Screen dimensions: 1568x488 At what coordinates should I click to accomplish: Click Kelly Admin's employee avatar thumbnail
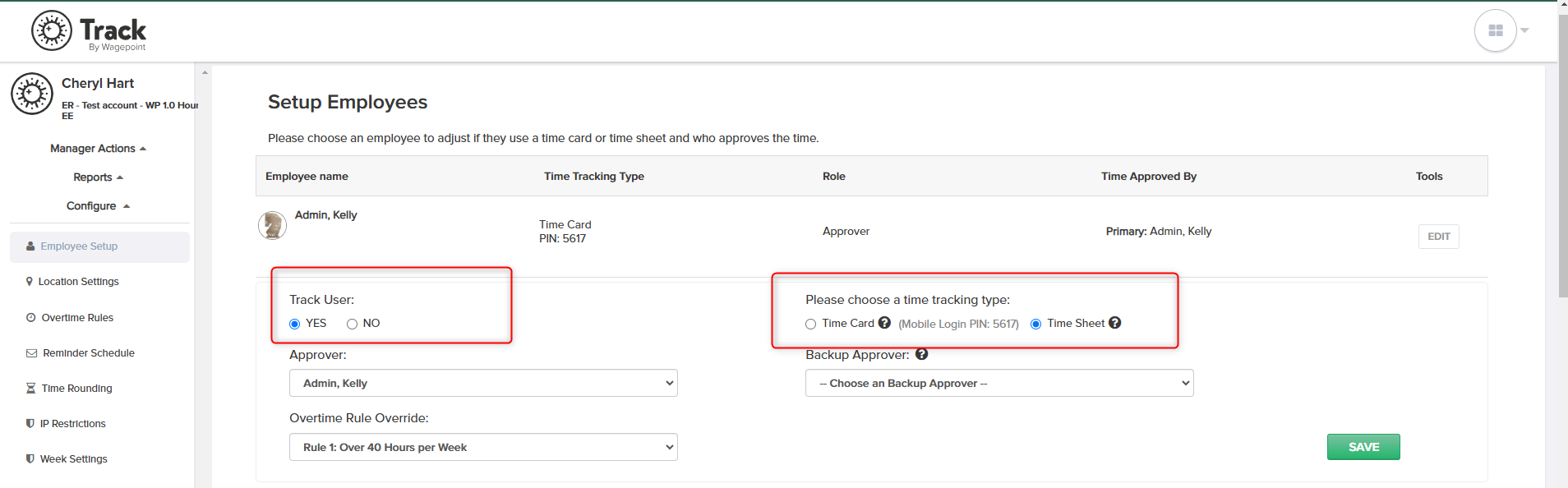(272, 225)
